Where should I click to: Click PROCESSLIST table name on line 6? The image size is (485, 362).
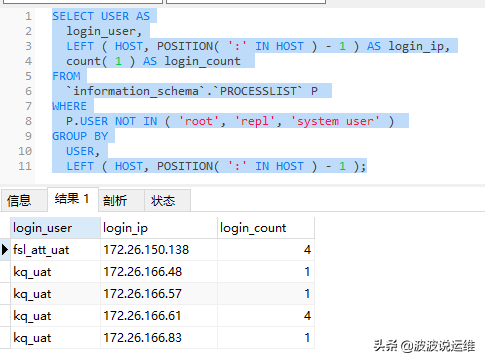tap(258, 91)
